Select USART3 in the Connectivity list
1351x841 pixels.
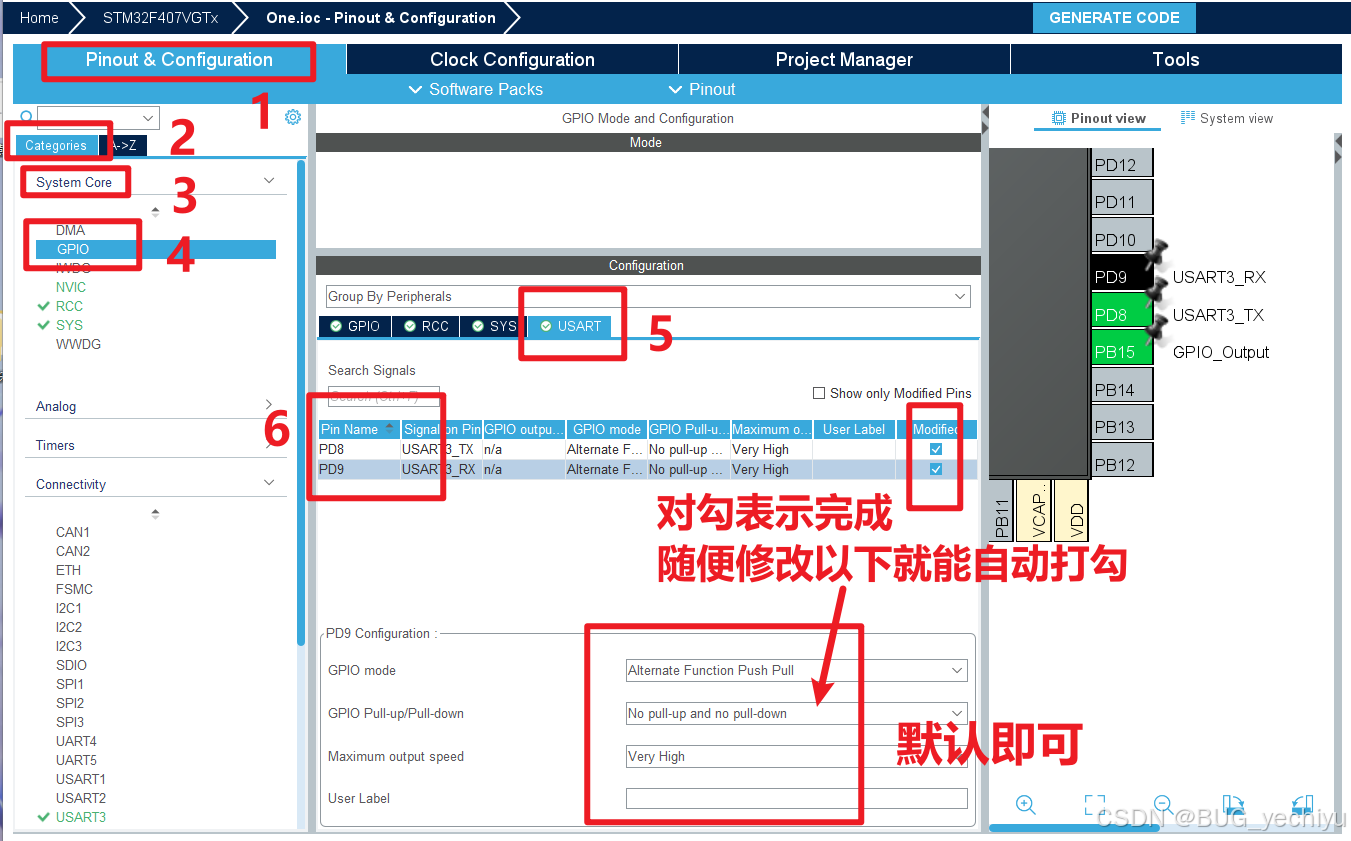pos(80,816)
